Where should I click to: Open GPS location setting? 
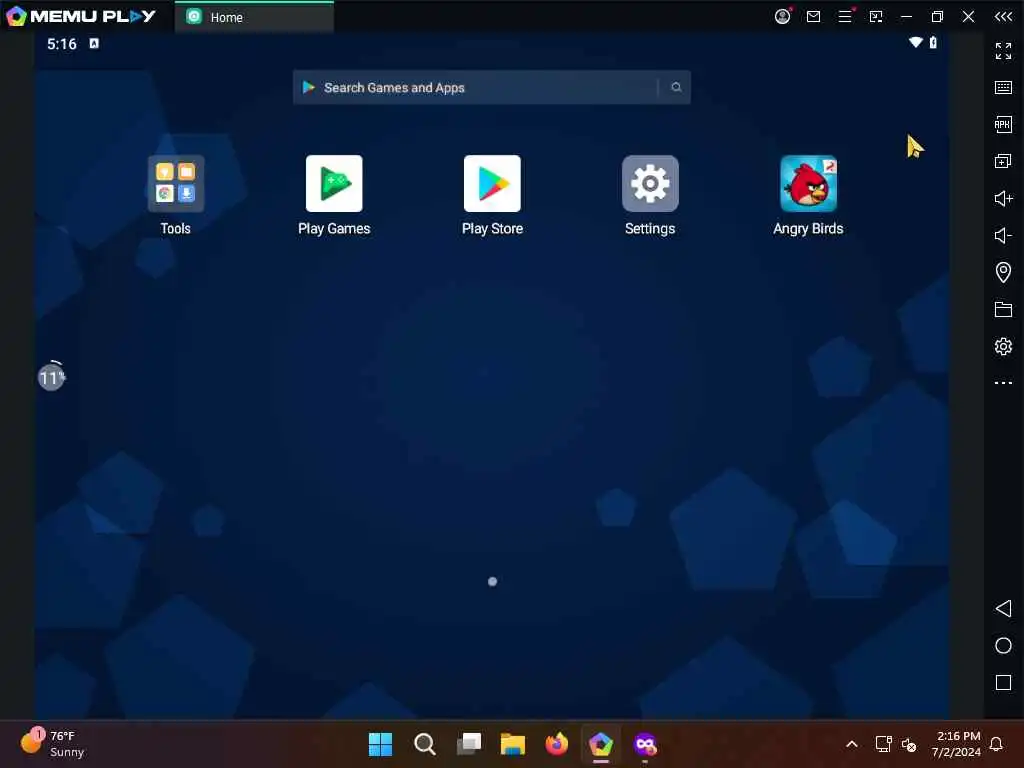point(1003,272)
